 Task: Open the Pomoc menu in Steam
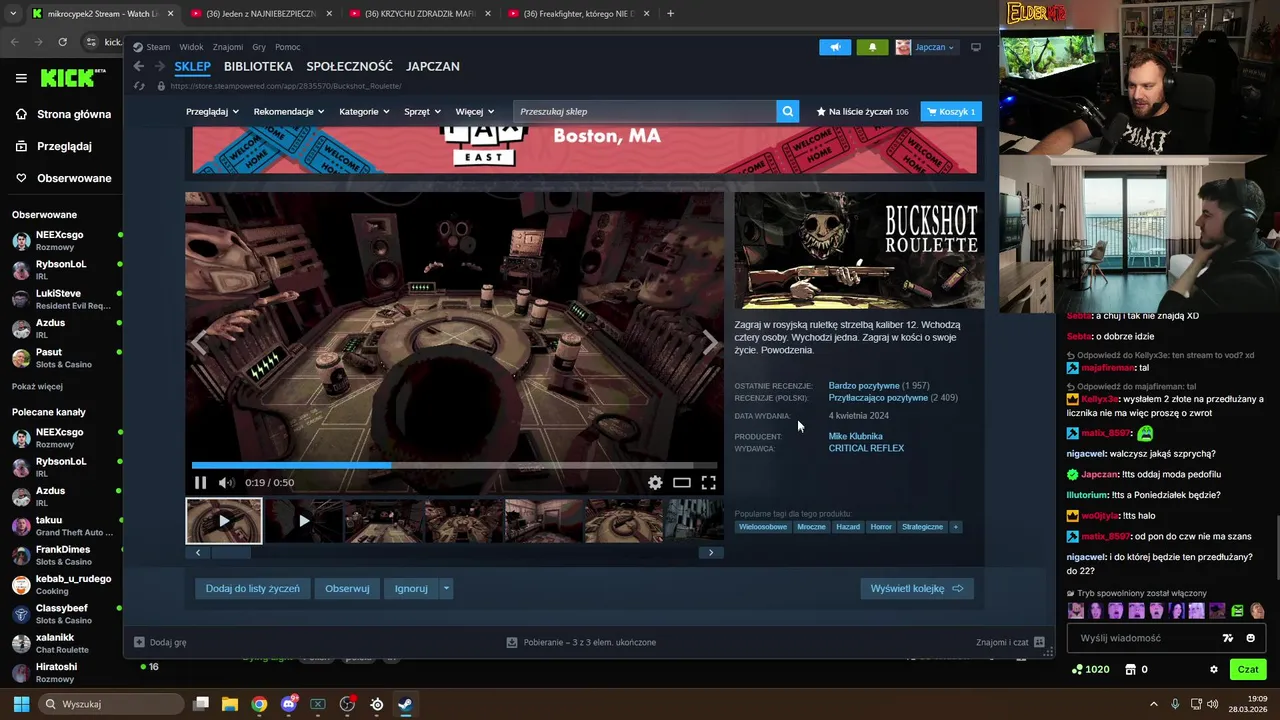(288, 47)
